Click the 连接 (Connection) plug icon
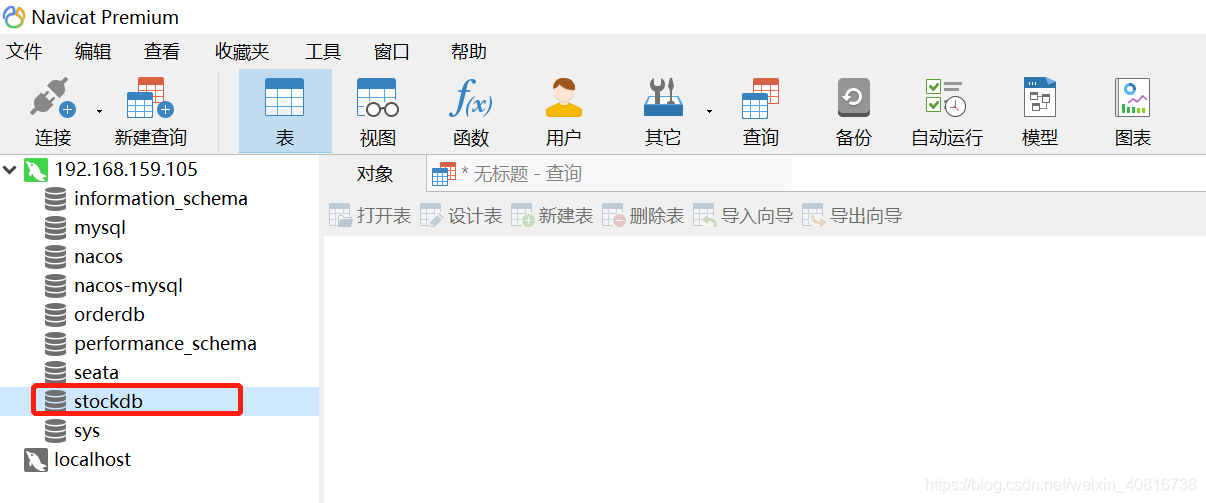1206x503 pixels. (53, 99)
